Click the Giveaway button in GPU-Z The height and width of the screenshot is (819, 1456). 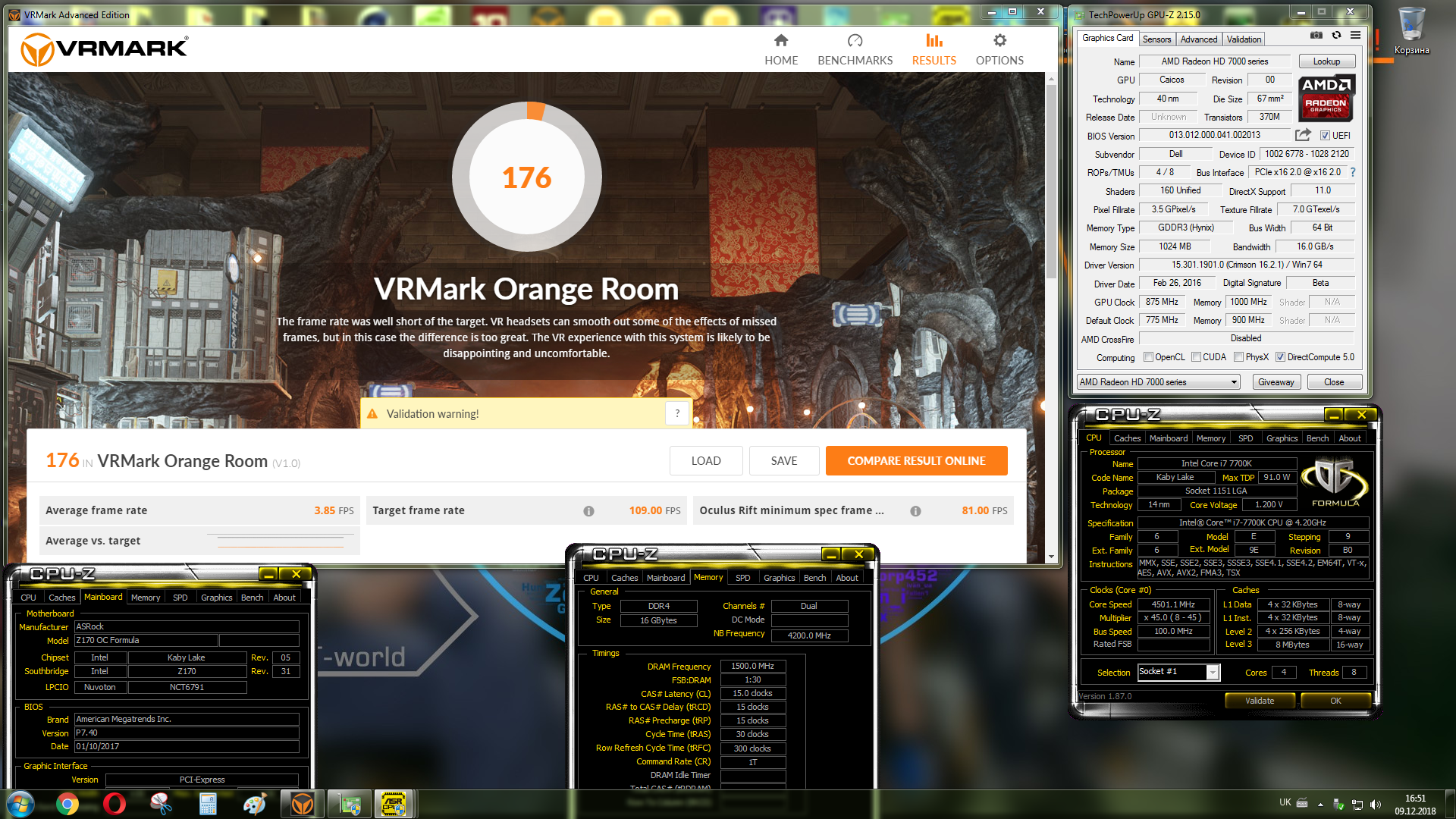(x=1276, y=382)
